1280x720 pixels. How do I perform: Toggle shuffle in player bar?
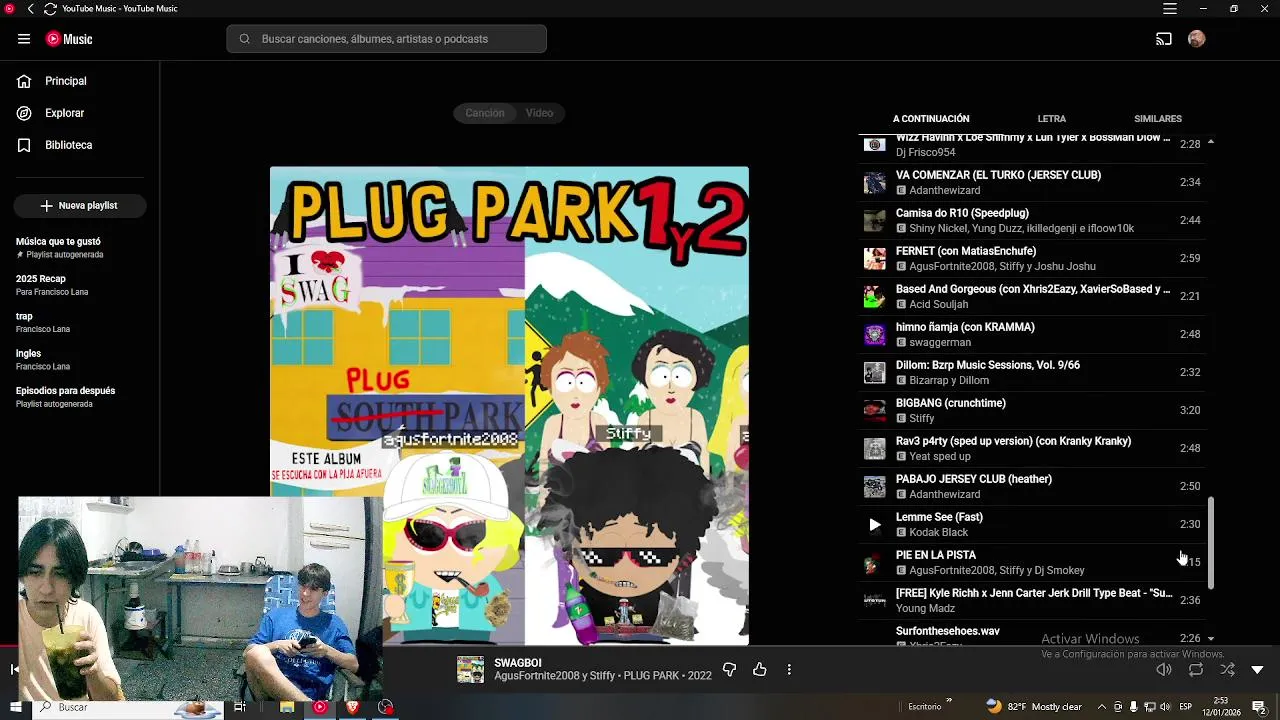1227,670
